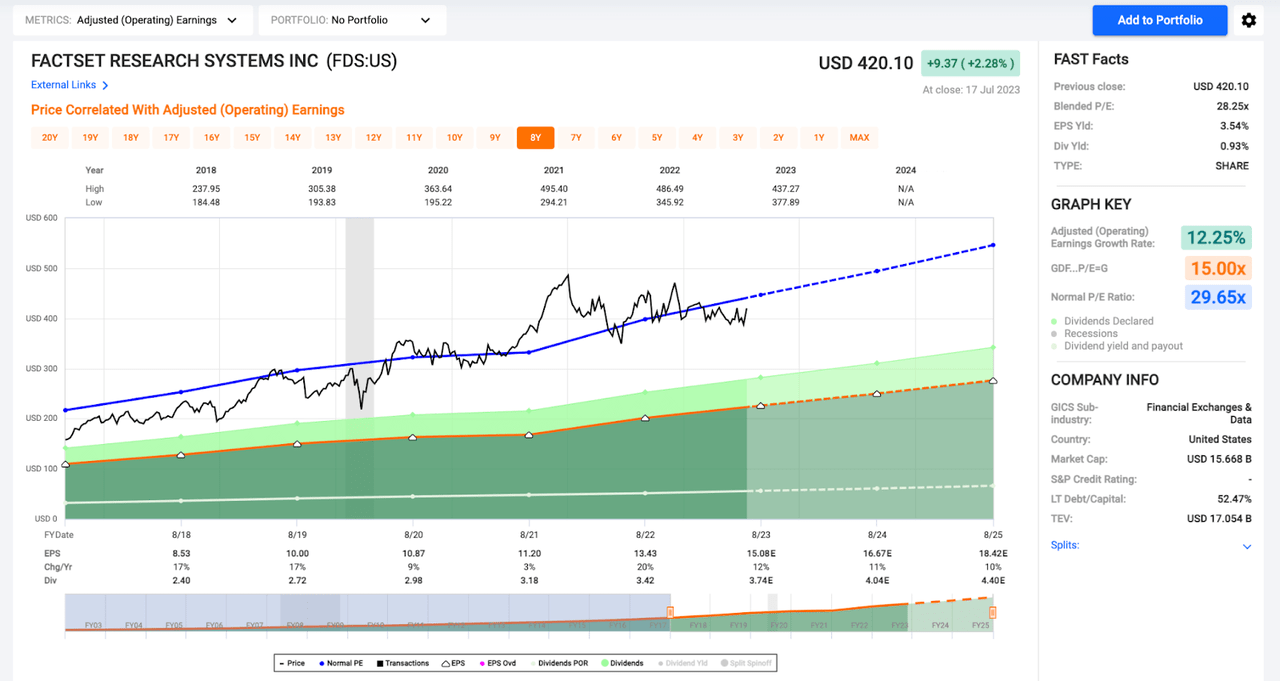Expand the Splits section
This screenshot has height=681, width=1280.
tap(1246, 546)
